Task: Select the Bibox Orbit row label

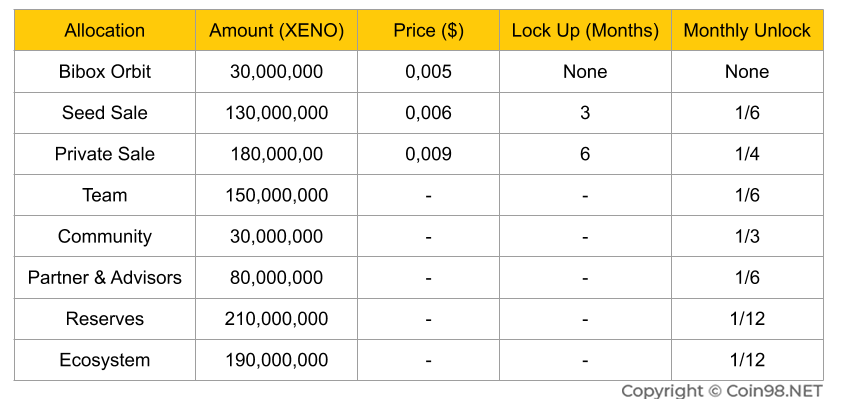Action: coord(105,72)
